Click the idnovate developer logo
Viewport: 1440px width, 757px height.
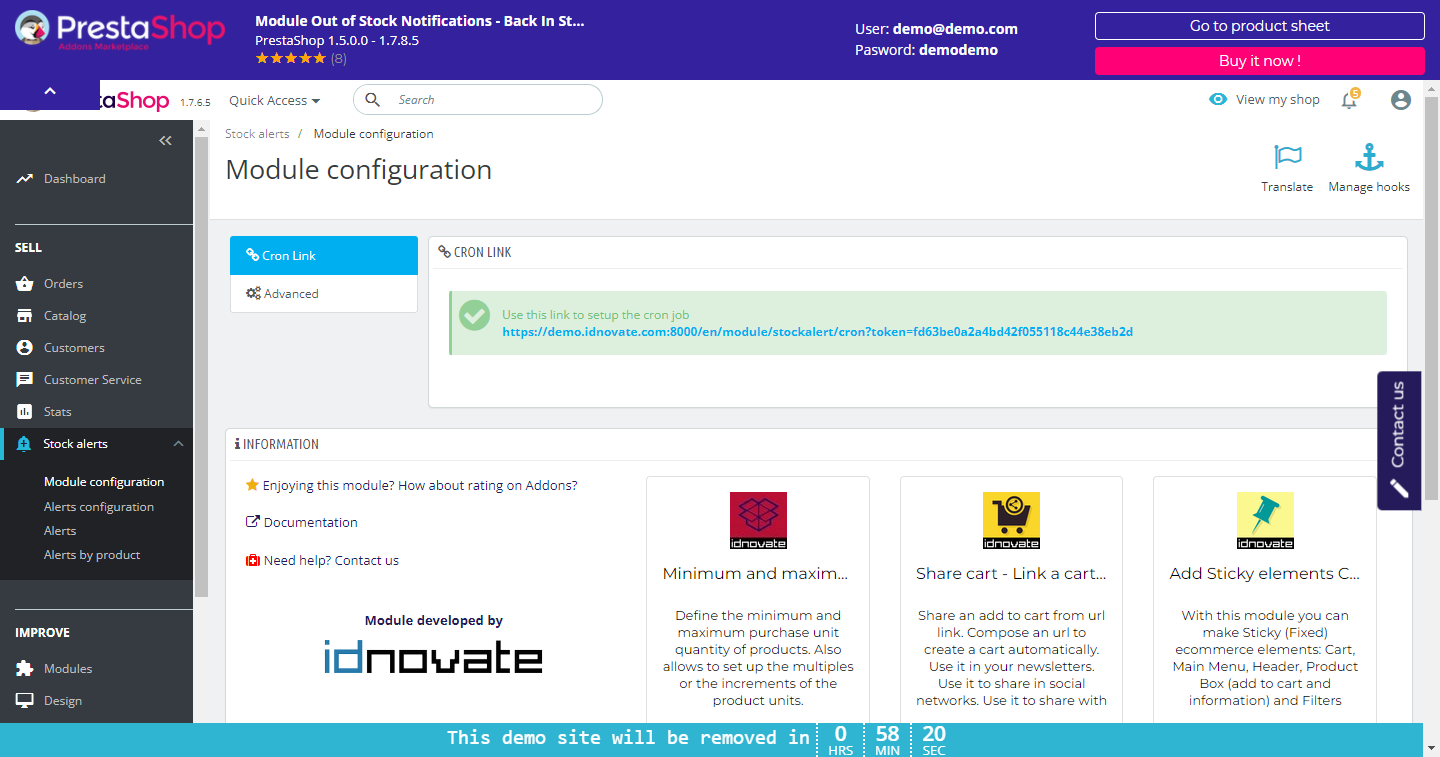tap(433, 657)
